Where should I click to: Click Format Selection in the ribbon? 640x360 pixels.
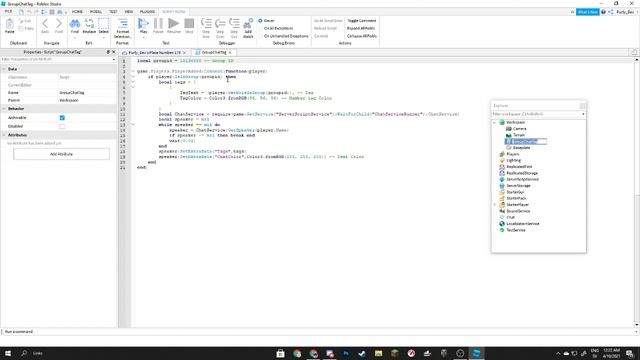[x=122, y=28]
